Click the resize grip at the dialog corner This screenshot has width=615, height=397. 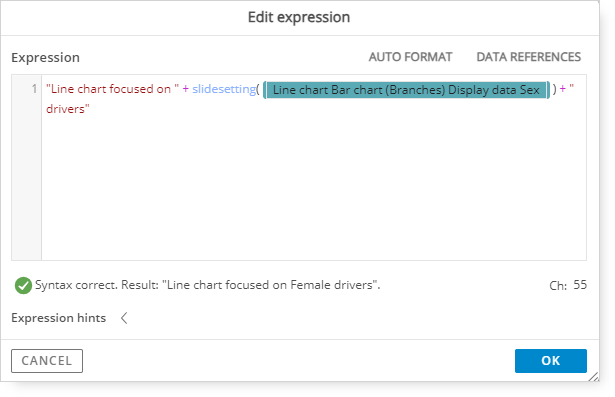point(593,376)
